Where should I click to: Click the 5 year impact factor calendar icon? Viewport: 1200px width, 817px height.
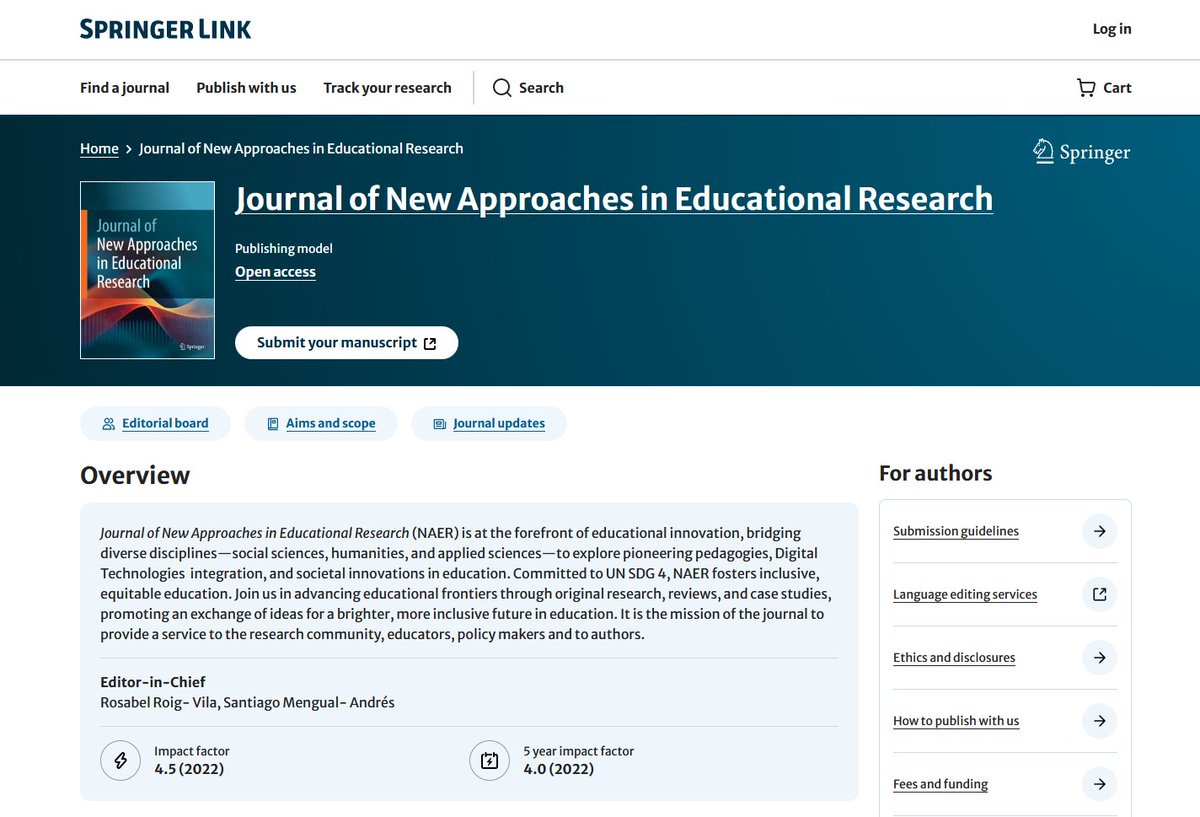(489, 760)
